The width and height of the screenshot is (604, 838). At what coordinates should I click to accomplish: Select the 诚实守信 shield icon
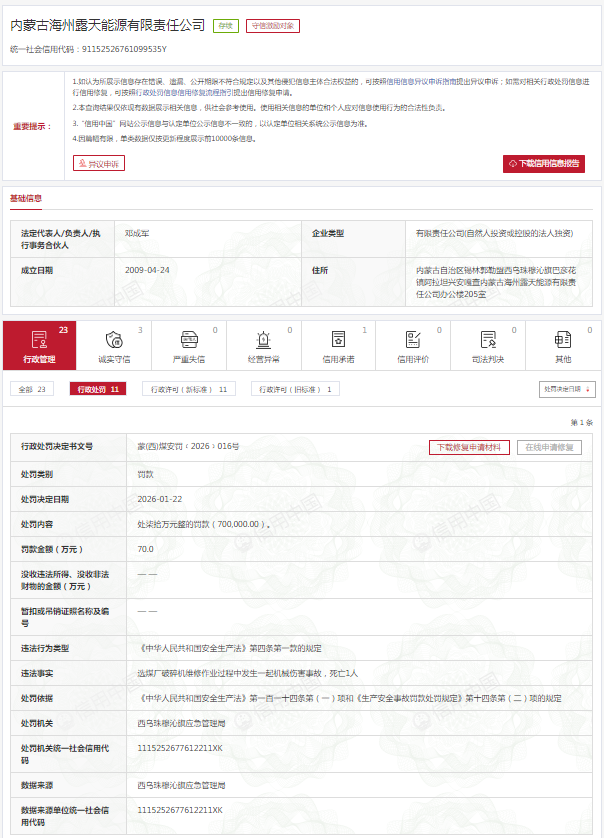point(114,340)
